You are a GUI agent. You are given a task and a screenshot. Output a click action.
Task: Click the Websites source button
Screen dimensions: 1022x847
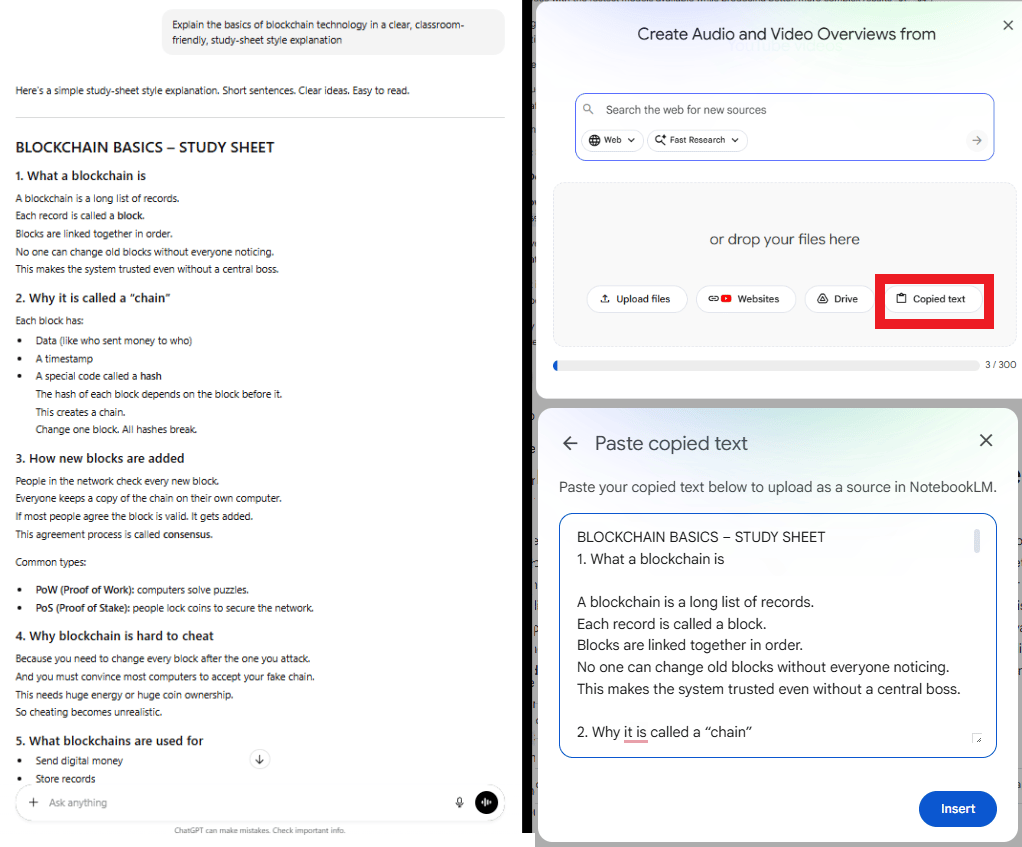coord(746,299)
